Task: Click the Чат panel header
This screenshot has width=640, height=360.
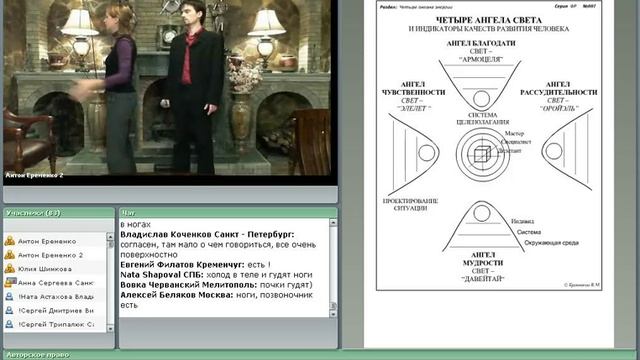Action: tap(228, 213)
